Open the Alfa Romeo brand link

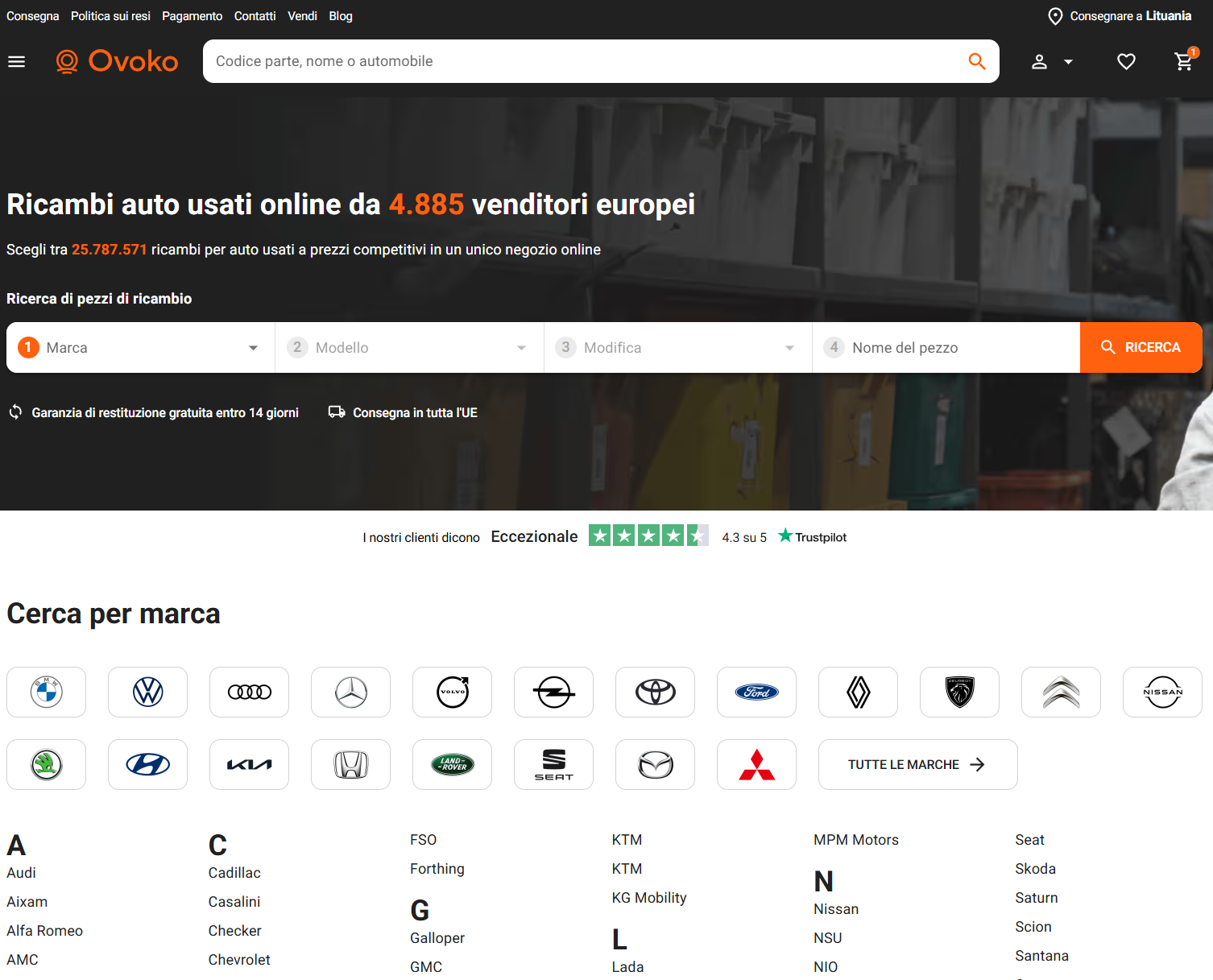[45, 931]
